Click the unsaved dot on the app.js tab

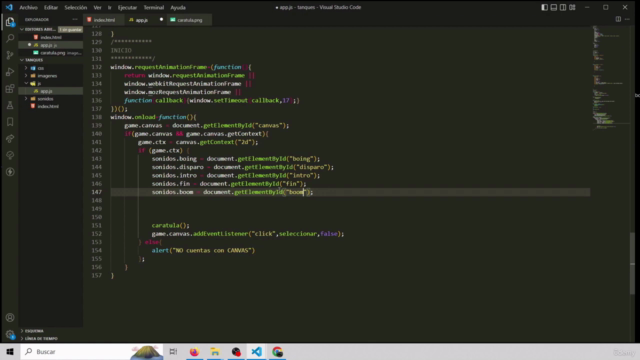161,20
